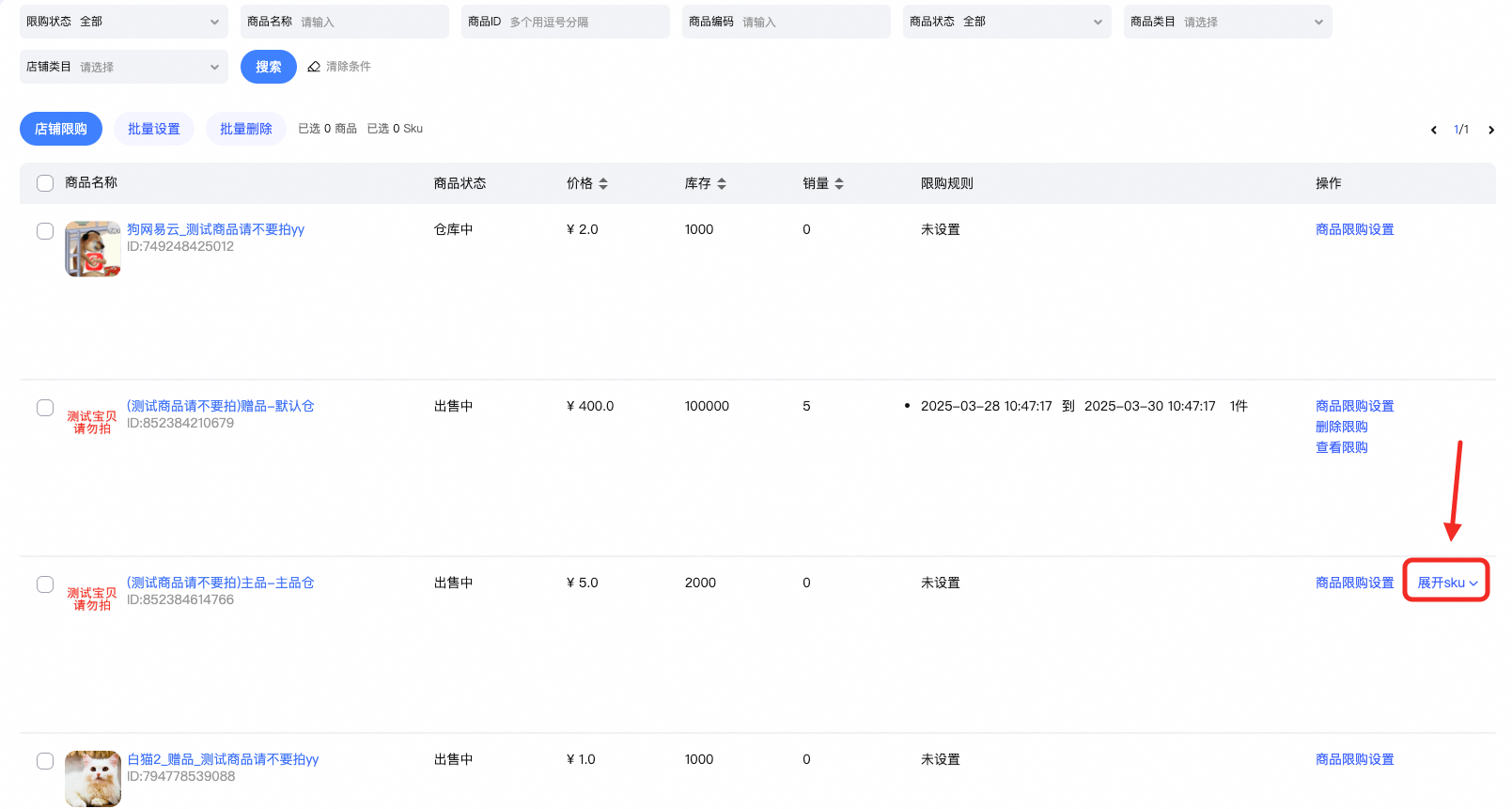
Task: Expand 展开sku for 主品-主品仓 product
Action: click(1447, 583)
